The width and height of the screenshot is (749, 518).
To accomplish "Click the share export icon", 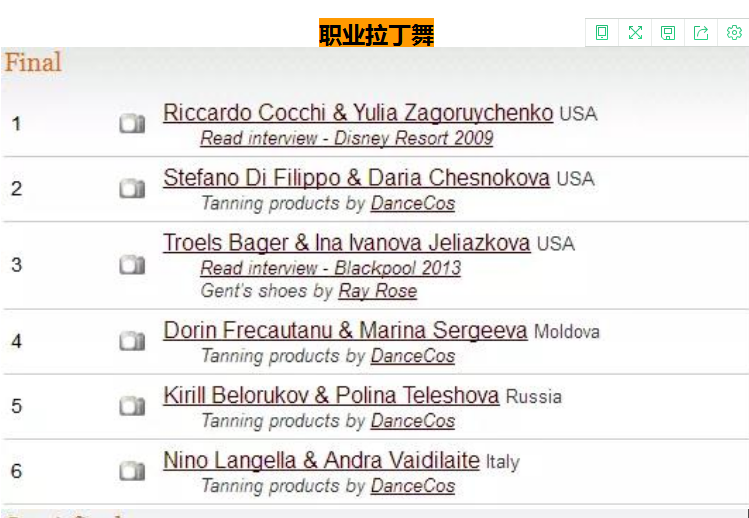I will coord(701,32).
